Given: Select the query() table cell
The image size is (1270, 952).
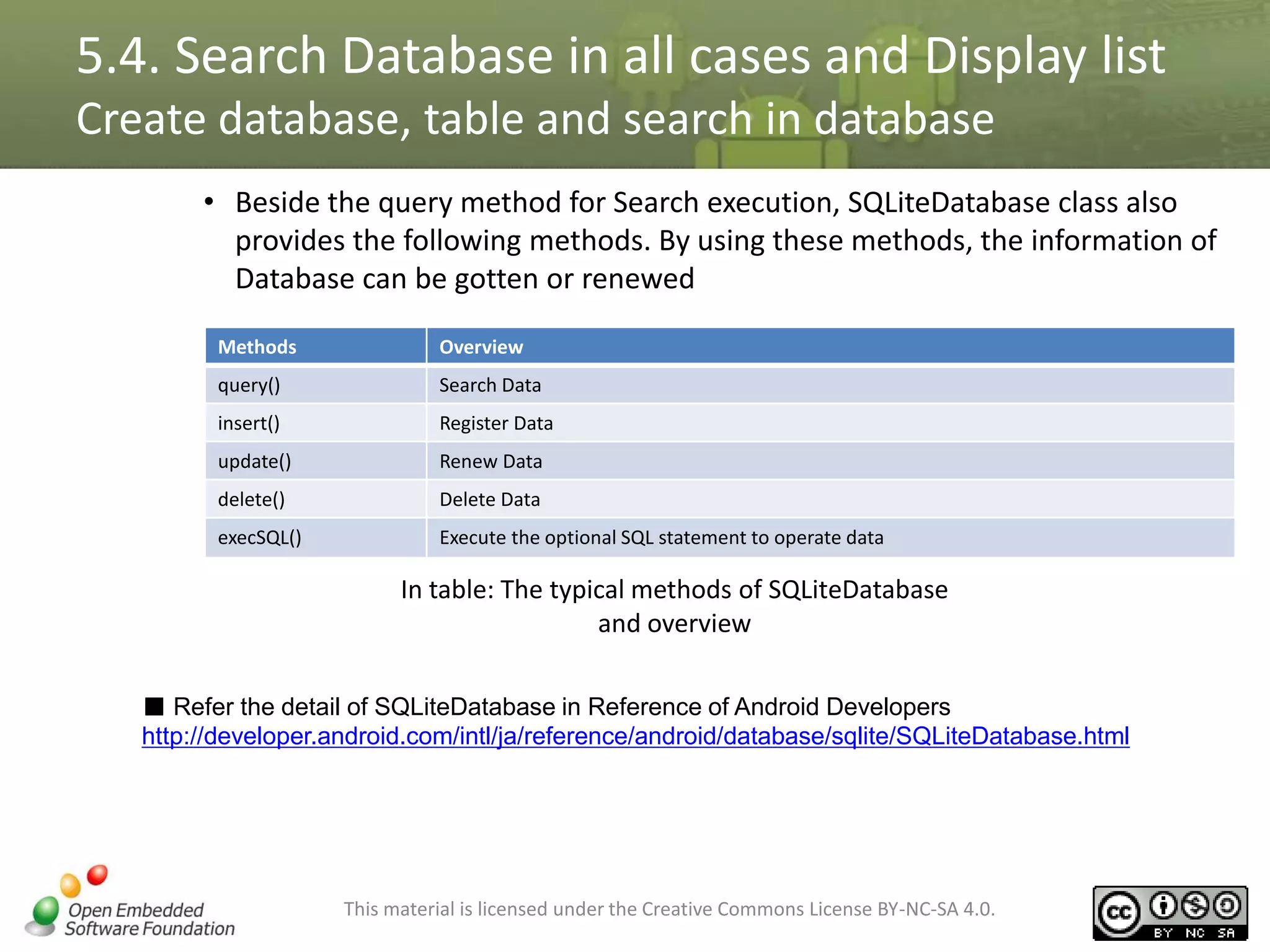Looking at the screenshot, I should point(316,385).
